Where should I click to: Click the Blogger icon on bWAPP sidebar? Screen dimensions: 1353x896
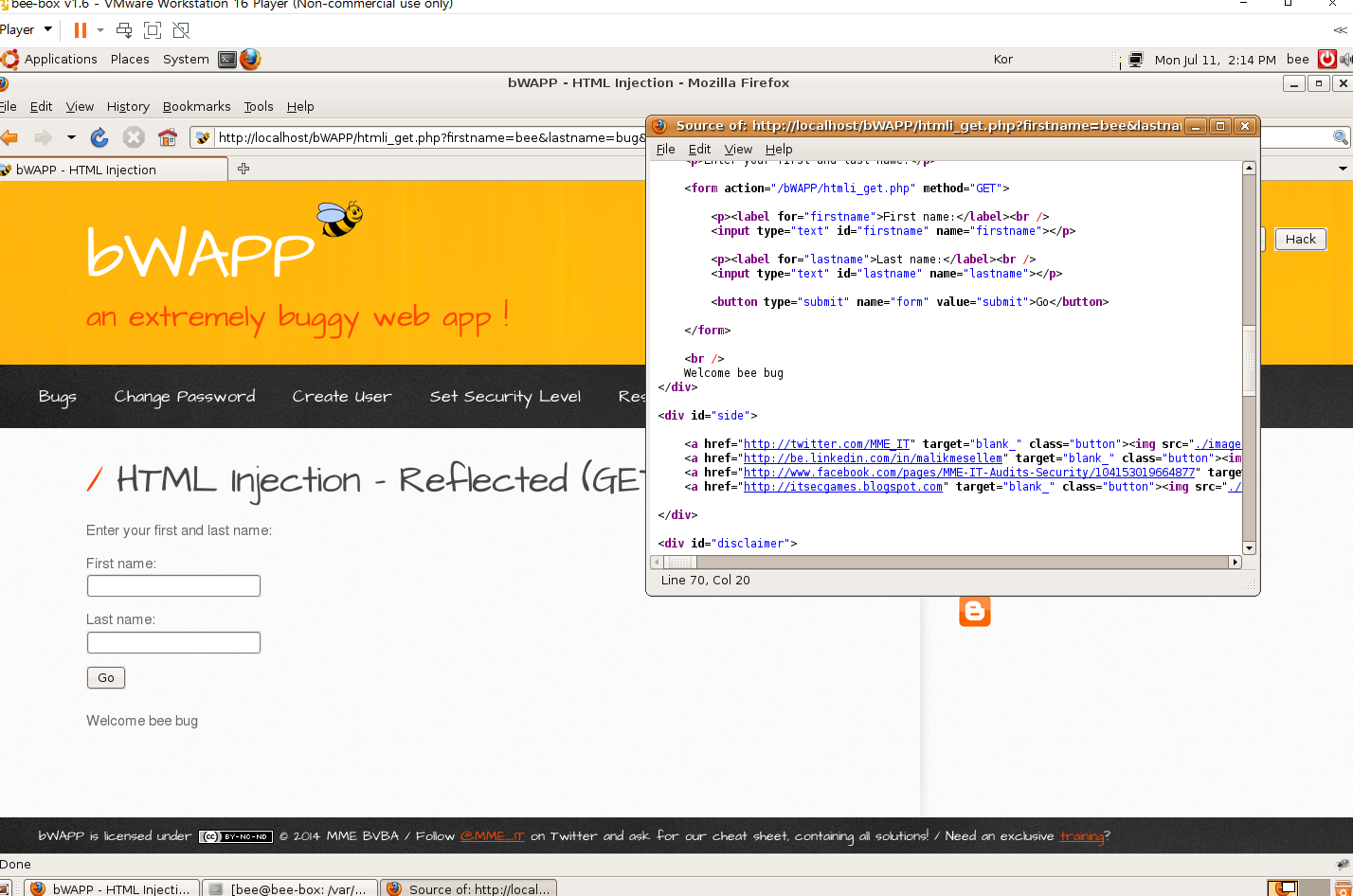pos(974,611)
